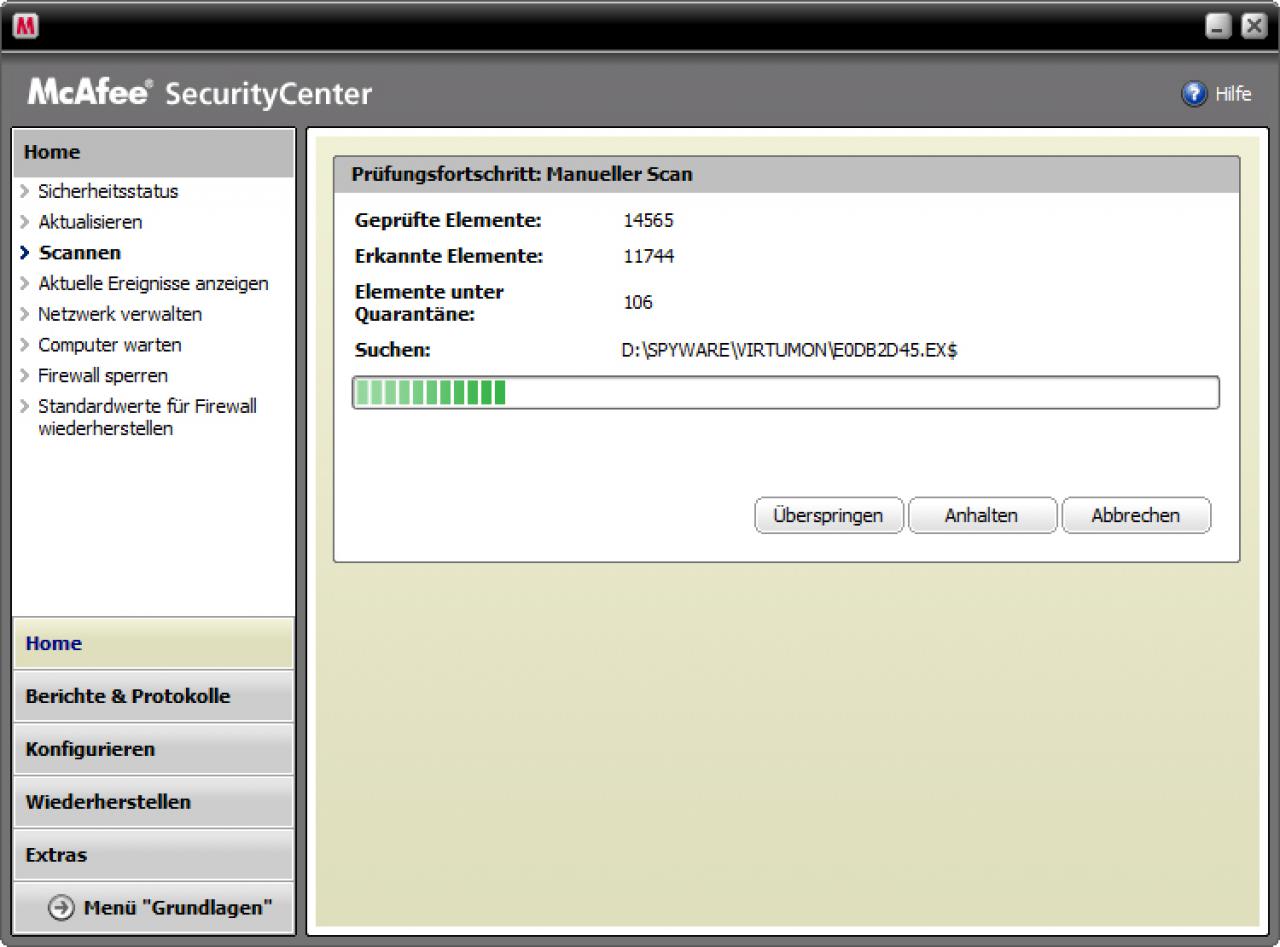Open Hilfe via the question mark icon

[x=1194, y=94]
